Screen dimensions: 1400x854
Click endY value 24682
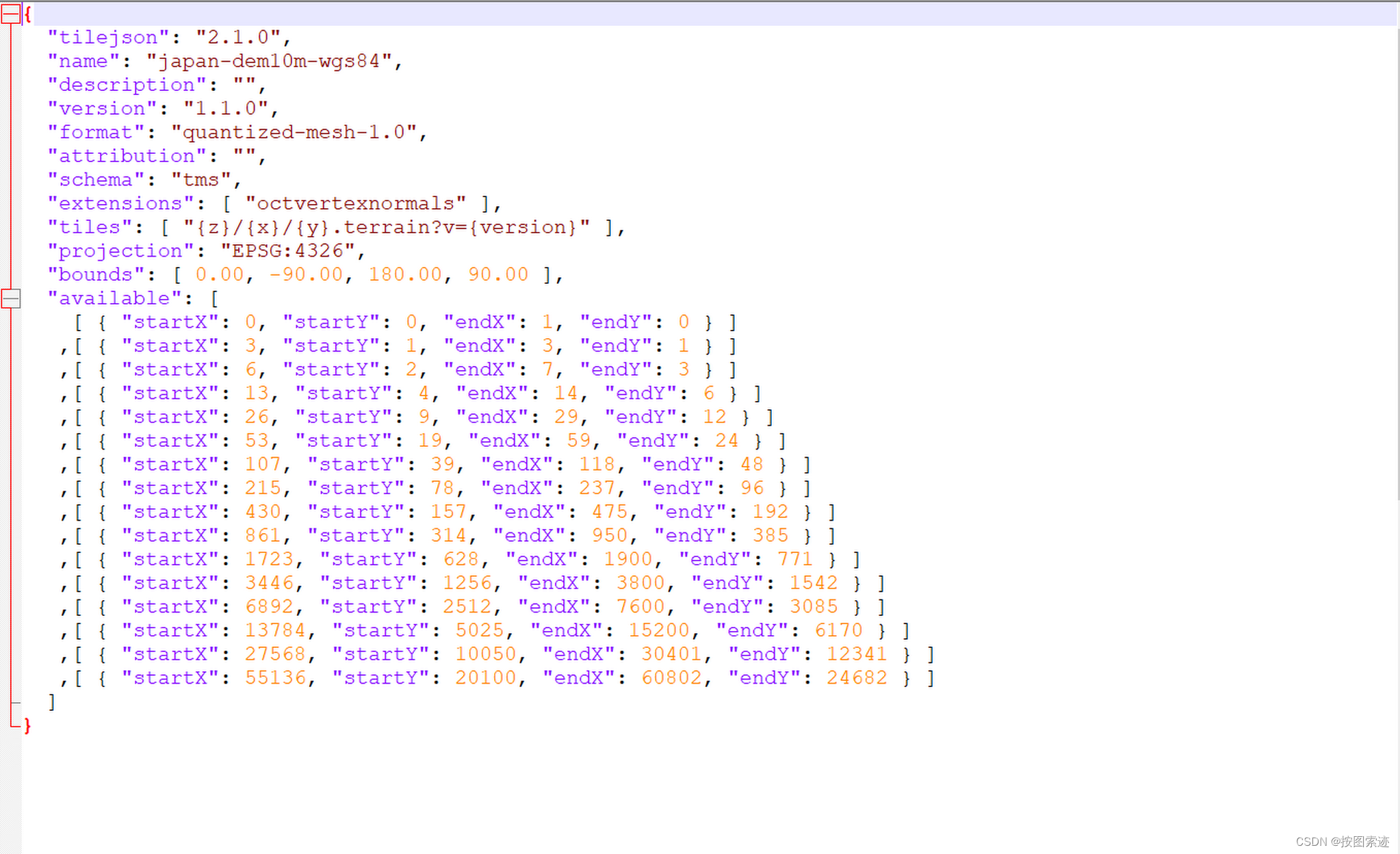[x=857, y=678]
